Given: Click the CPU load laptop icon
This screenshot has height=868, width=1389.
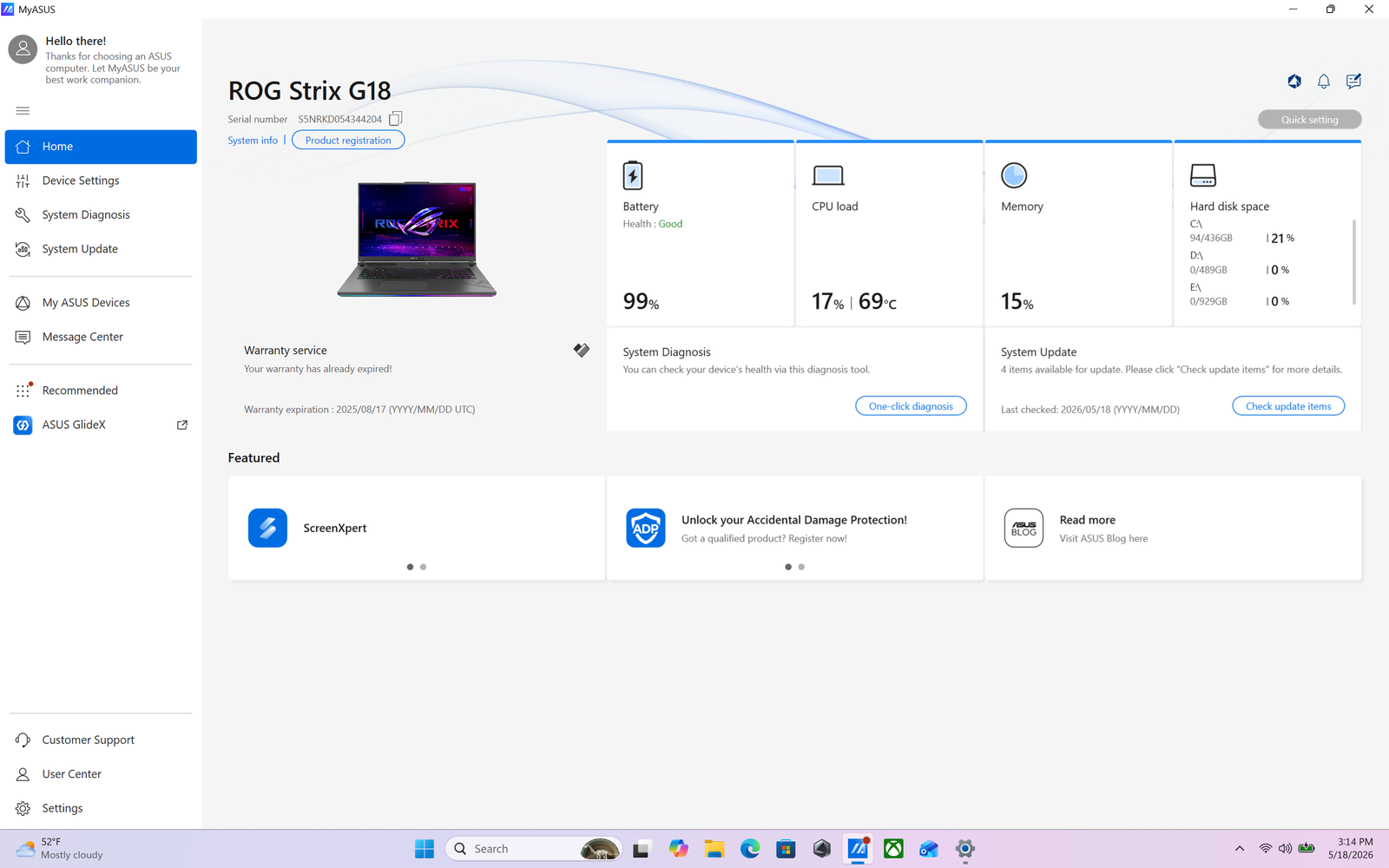Looking at the screenshot, I should pyautogui.click(x=828, y=176).
